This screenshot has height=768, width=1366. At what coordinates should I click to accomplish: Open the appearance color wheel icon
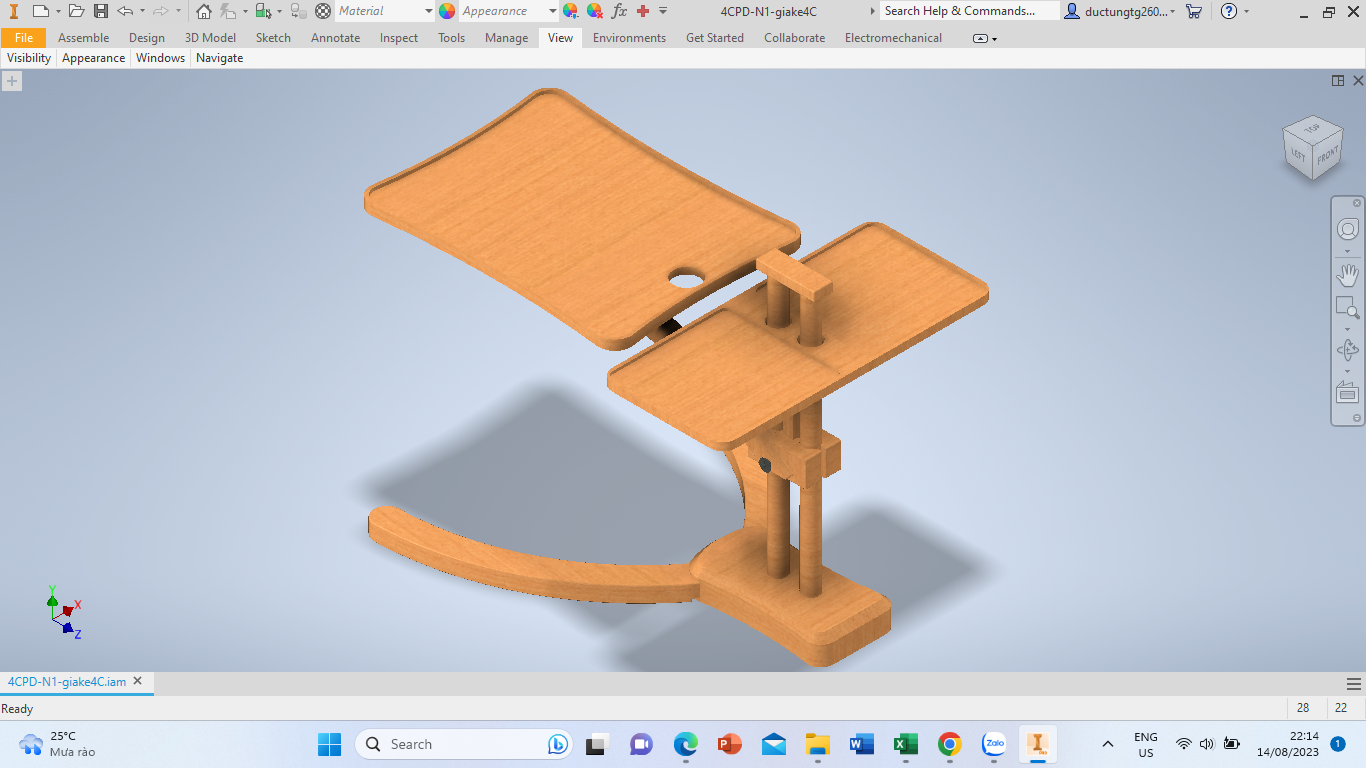click(447, 11)
